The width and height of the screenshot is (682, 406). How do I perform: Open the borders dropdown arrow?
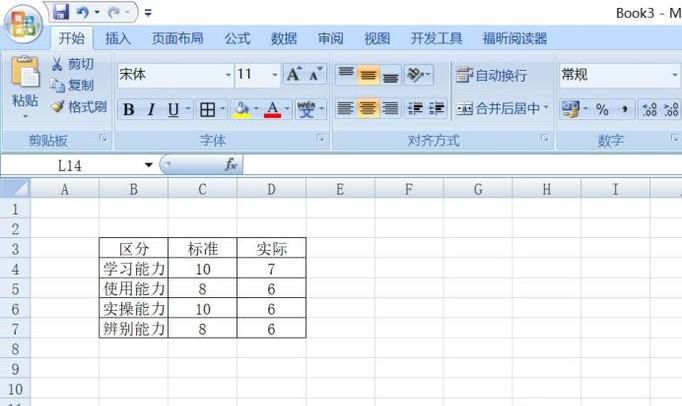222,109
